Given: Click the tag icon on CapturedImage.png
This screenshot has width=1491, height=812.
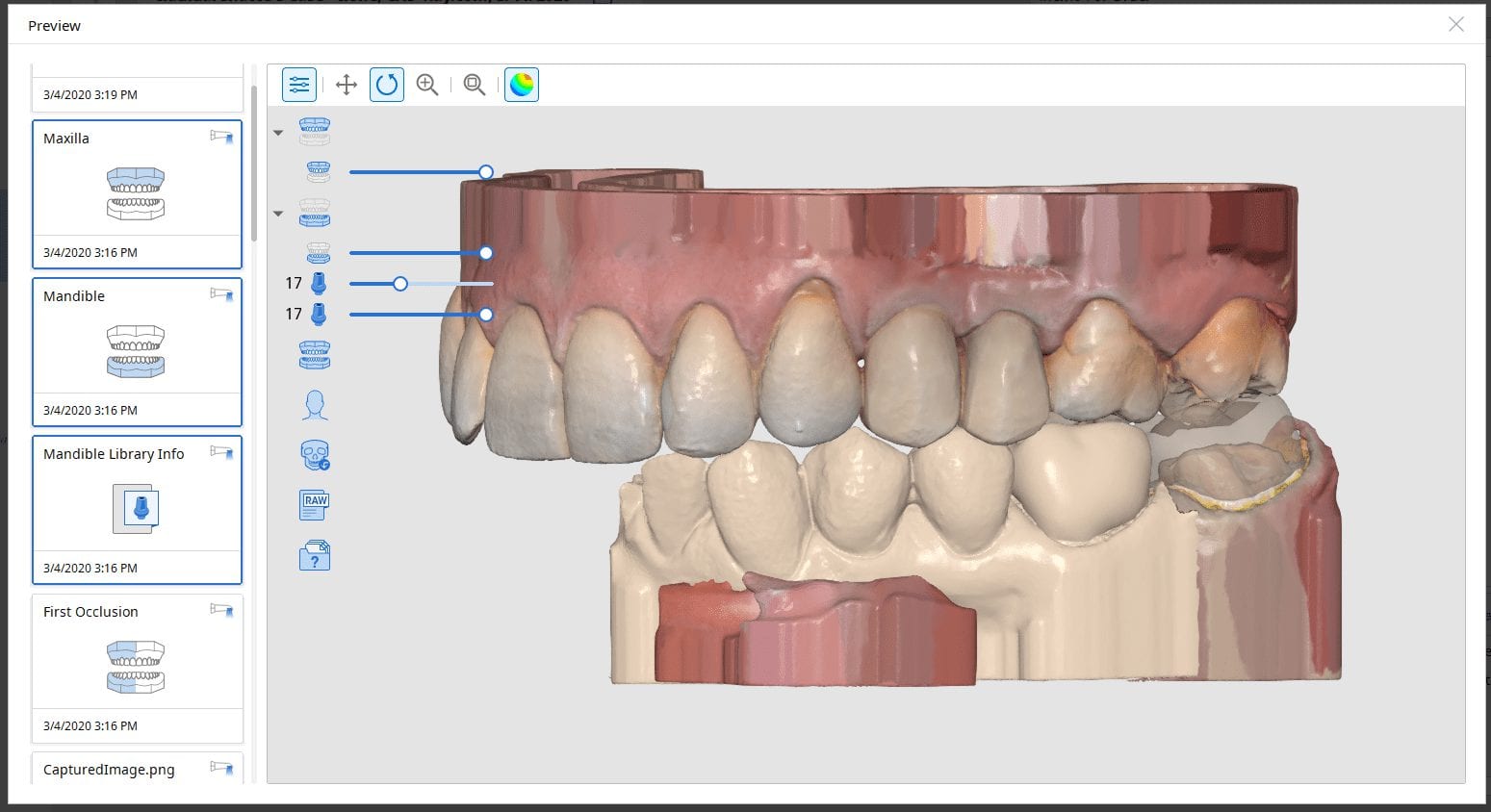Looking at the screenshot, I should pyautogui.click(x=222, y=768).
